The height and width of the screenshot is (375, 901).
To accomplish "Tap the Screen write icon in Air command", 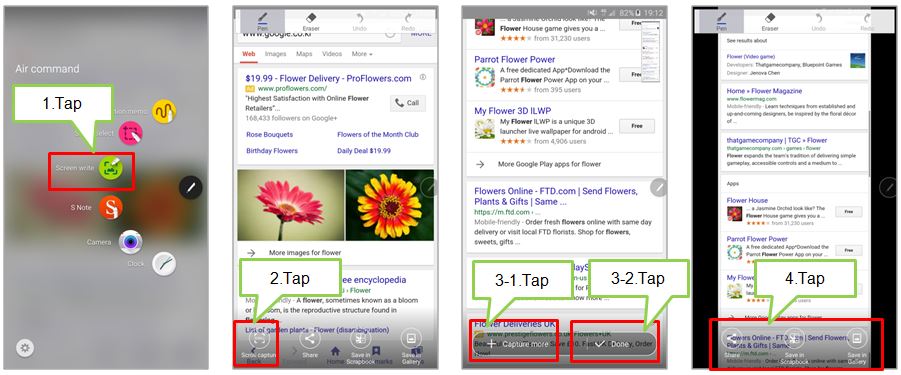I will pos(111,168).
